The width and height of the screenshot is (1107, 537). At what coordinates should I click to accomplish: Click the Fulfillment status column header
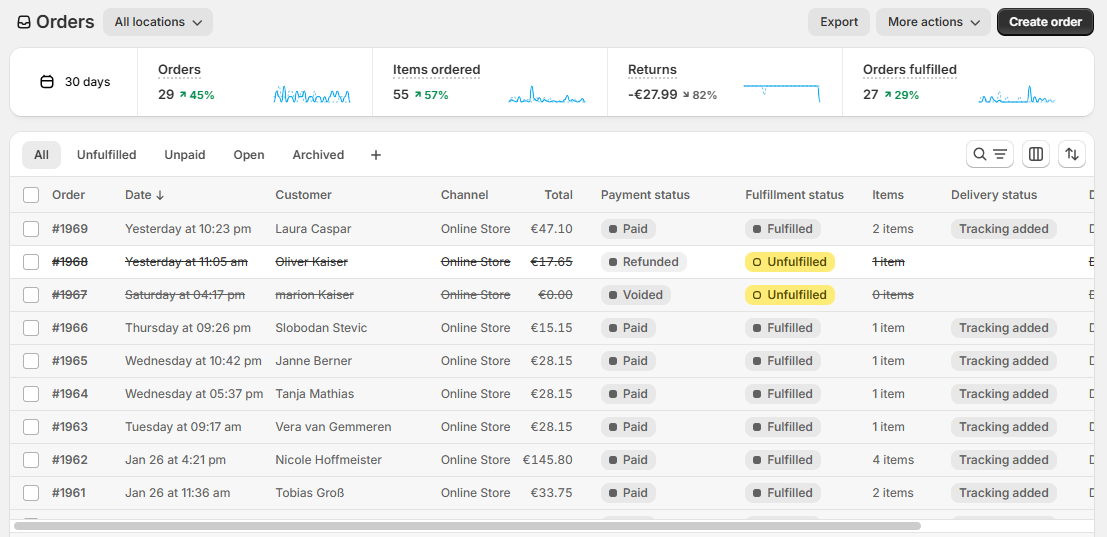(x=794, y=195)
